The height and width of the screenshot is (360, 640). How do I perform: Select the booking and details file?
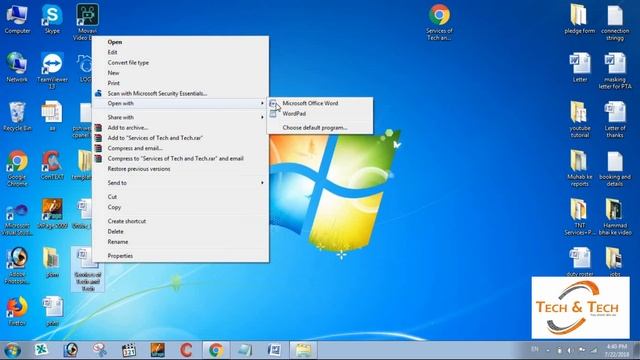(615, 169)
